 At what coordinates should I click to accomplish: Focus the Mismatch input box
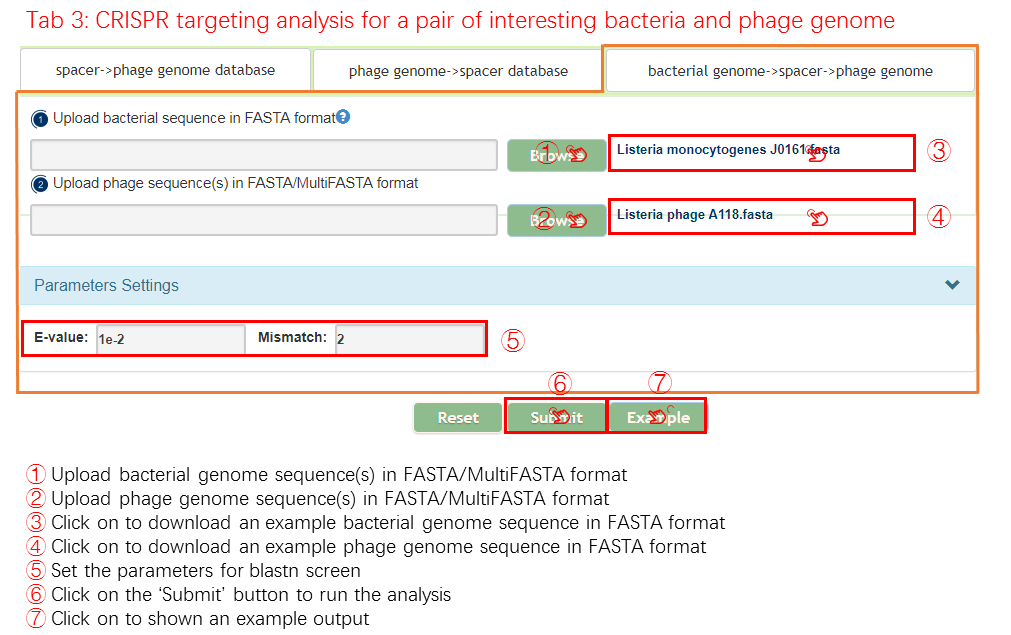[408, 339]
